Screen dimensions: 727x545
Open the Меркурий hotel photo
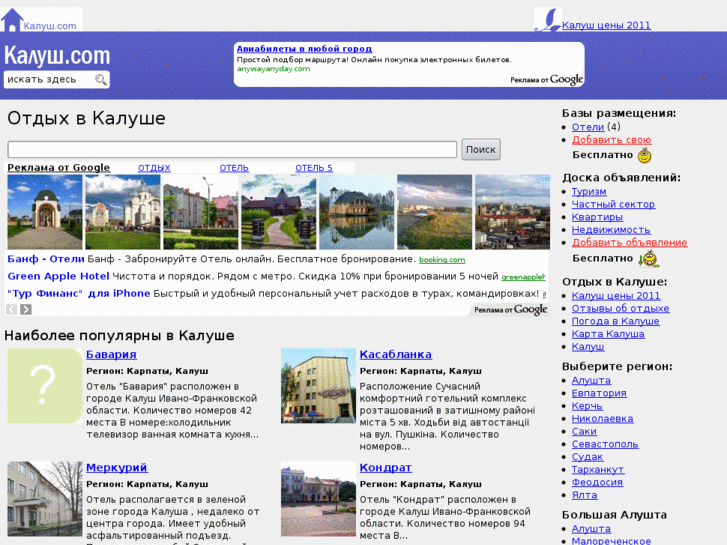(44, 499)
